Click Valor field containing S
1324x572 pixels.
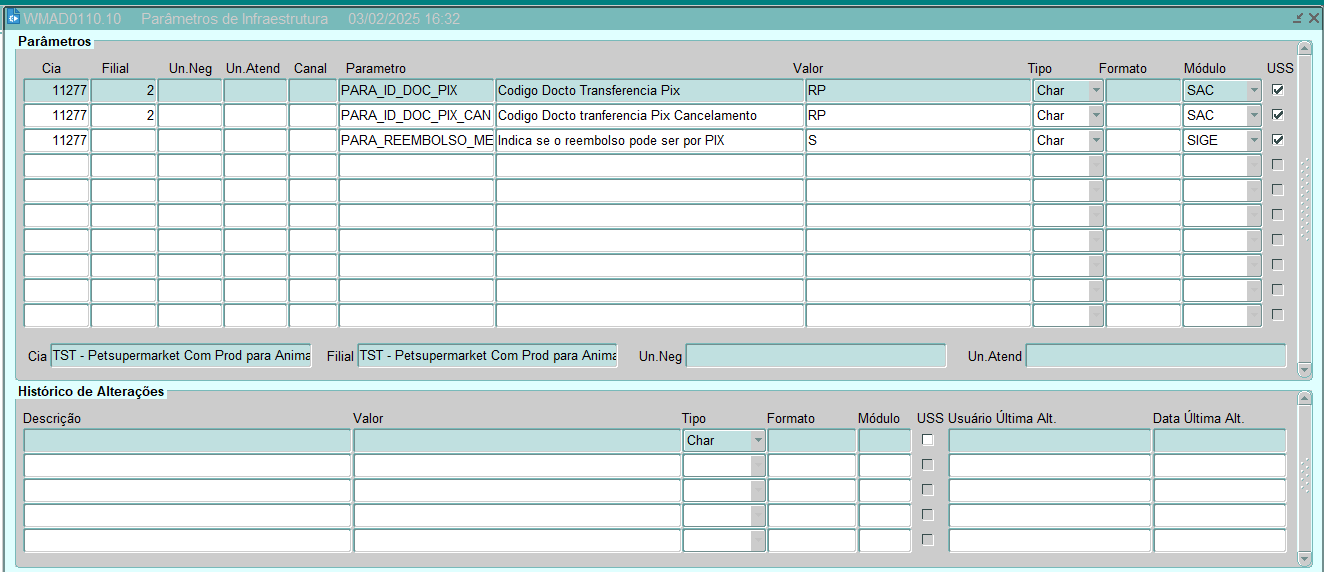point(917,140)
